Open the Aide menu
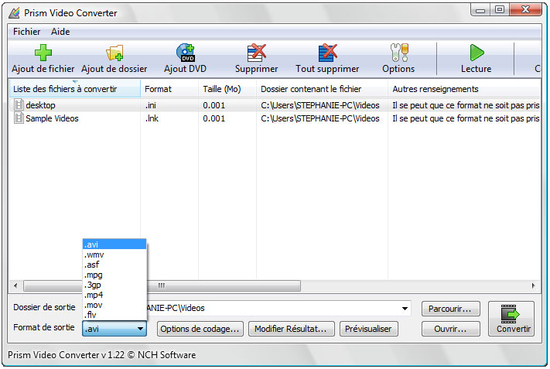 point(60,32)
